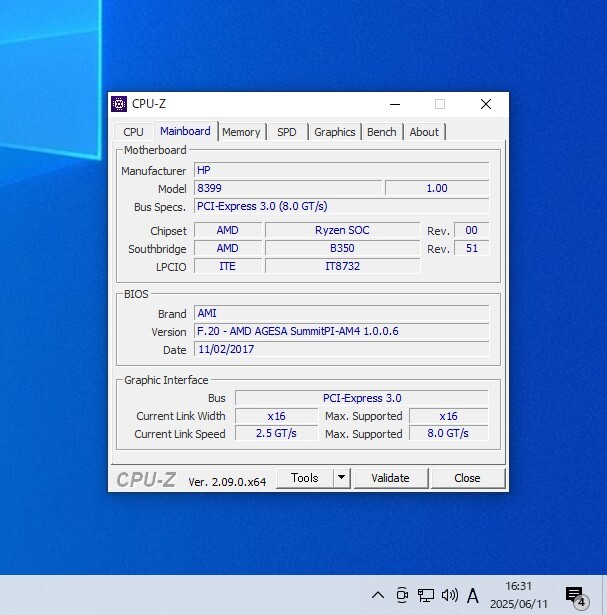Open the clock showing 16:31
Viewport: 607px width, 615px height.
point(519,595)
